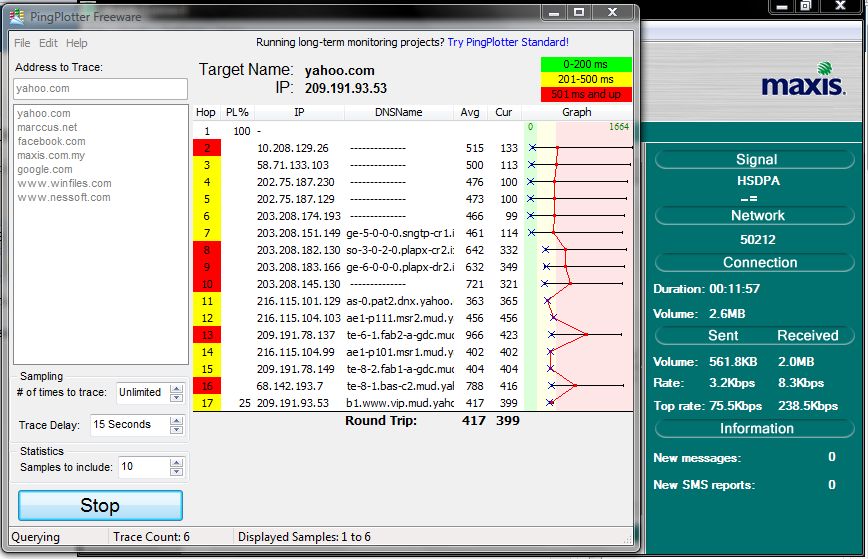Screen dimensions: 868x559
Task: Click the Maxis logo in modem window
Action: (x=803, y=79)
